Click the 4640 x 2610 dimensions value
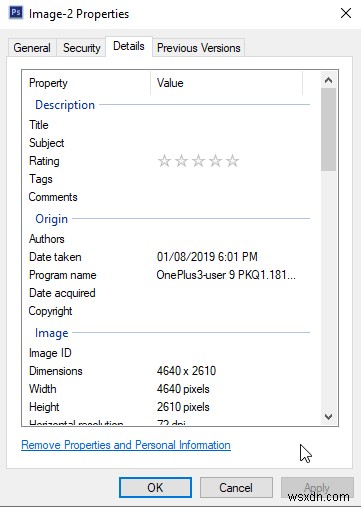 click(187, 371)
